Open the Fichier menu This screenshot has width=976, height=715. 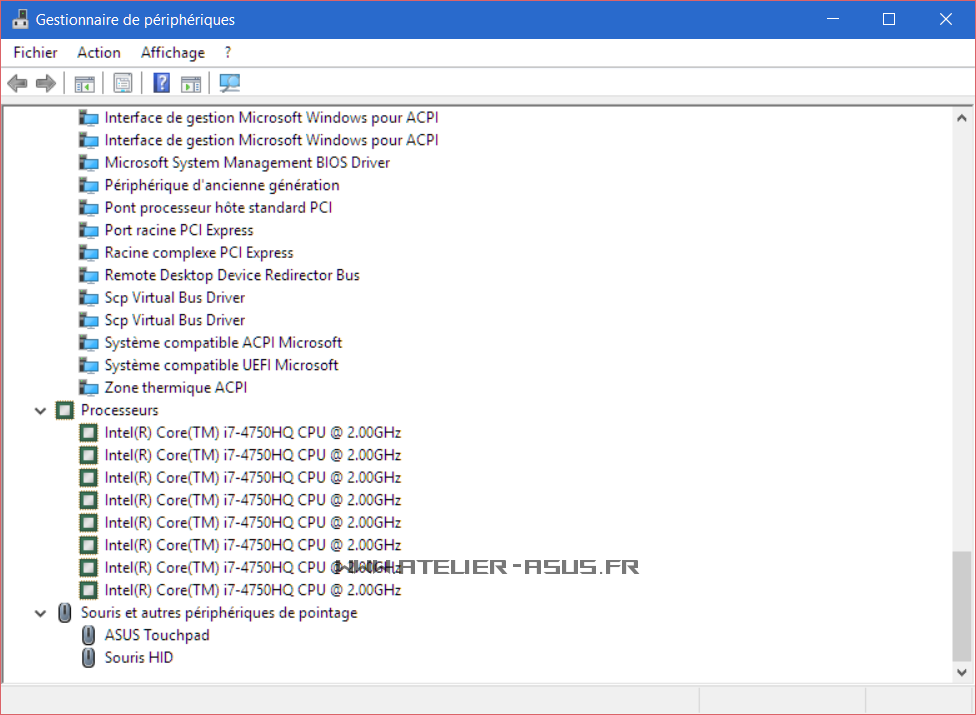(x=35, y=52)
